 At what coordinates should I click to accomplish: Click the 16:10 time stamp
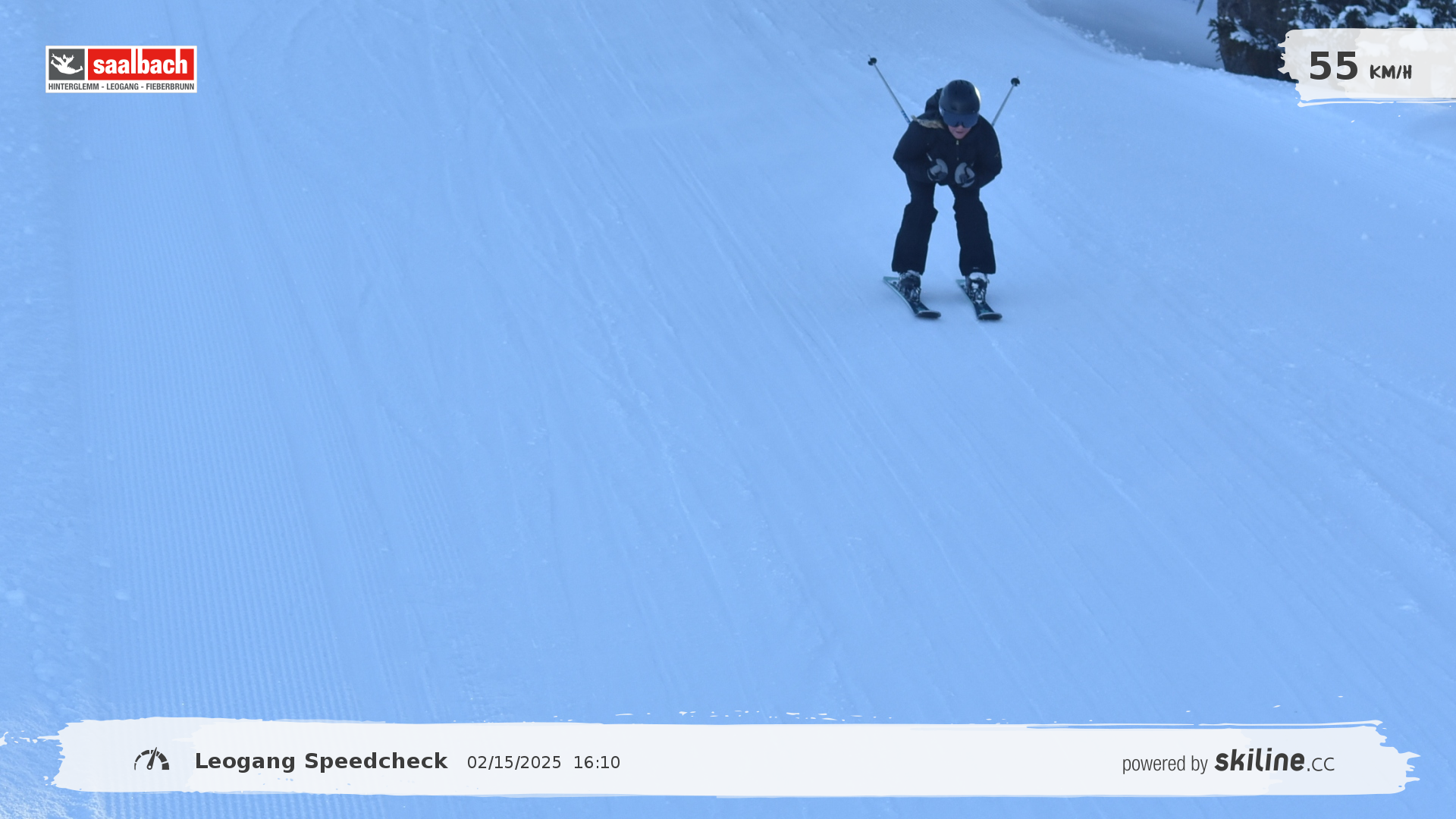tap(597, 763)
